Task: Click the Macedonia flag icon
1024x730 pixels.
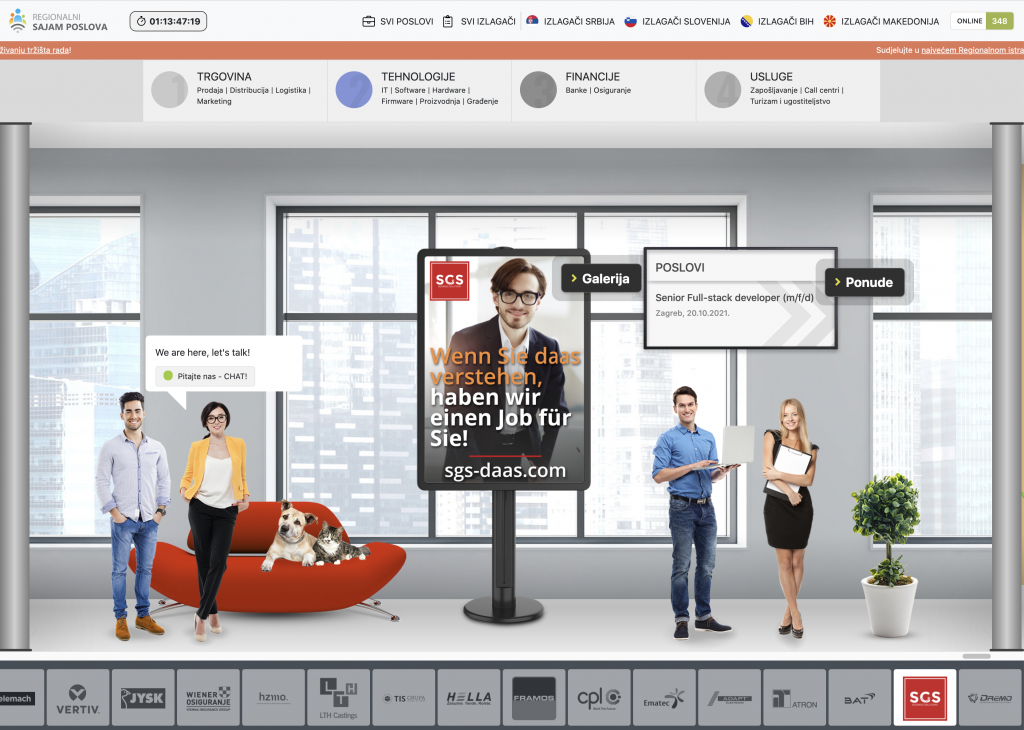Action: click(829, 22)
